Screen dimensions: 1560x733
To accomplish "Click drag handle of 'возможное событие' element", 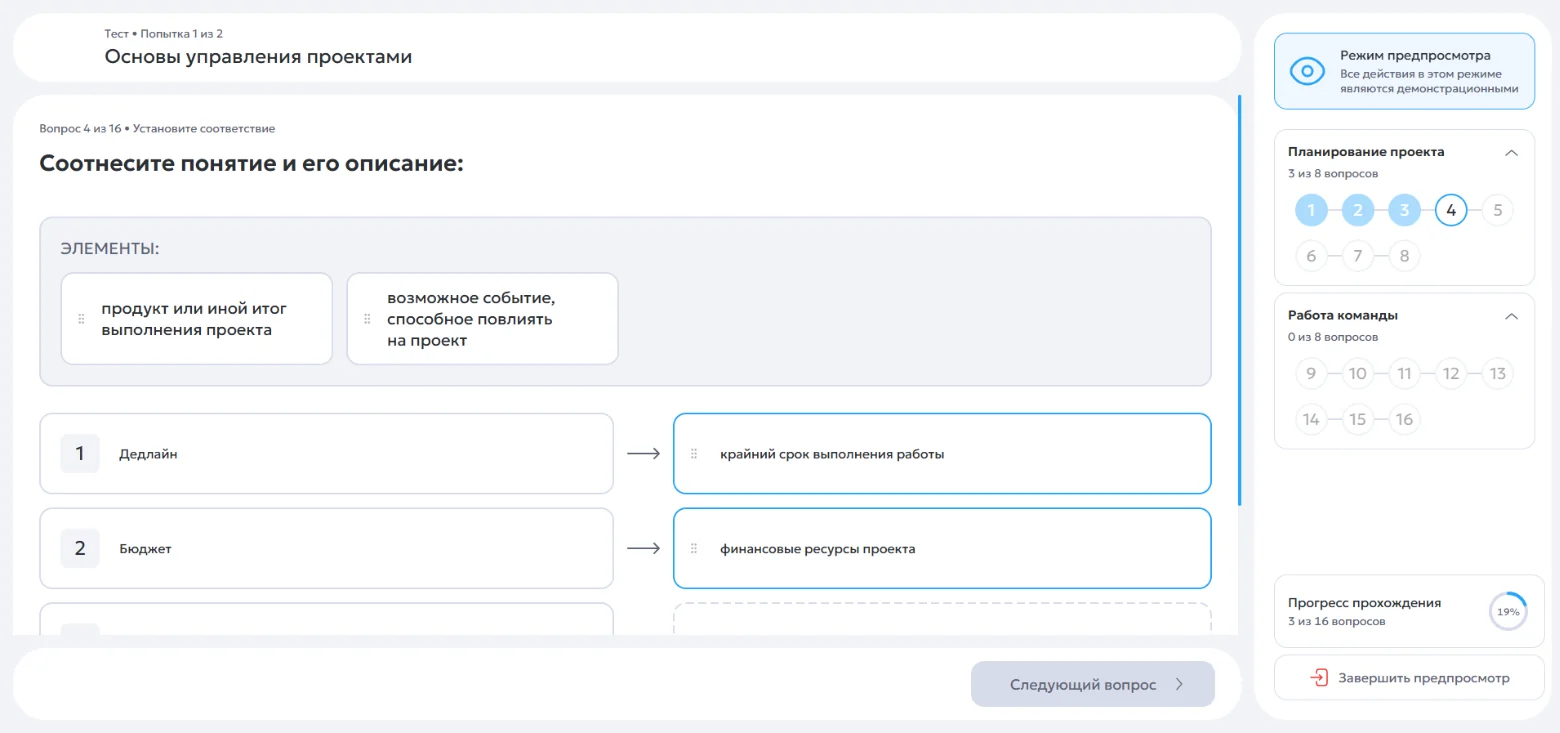I will coord(367,319).
